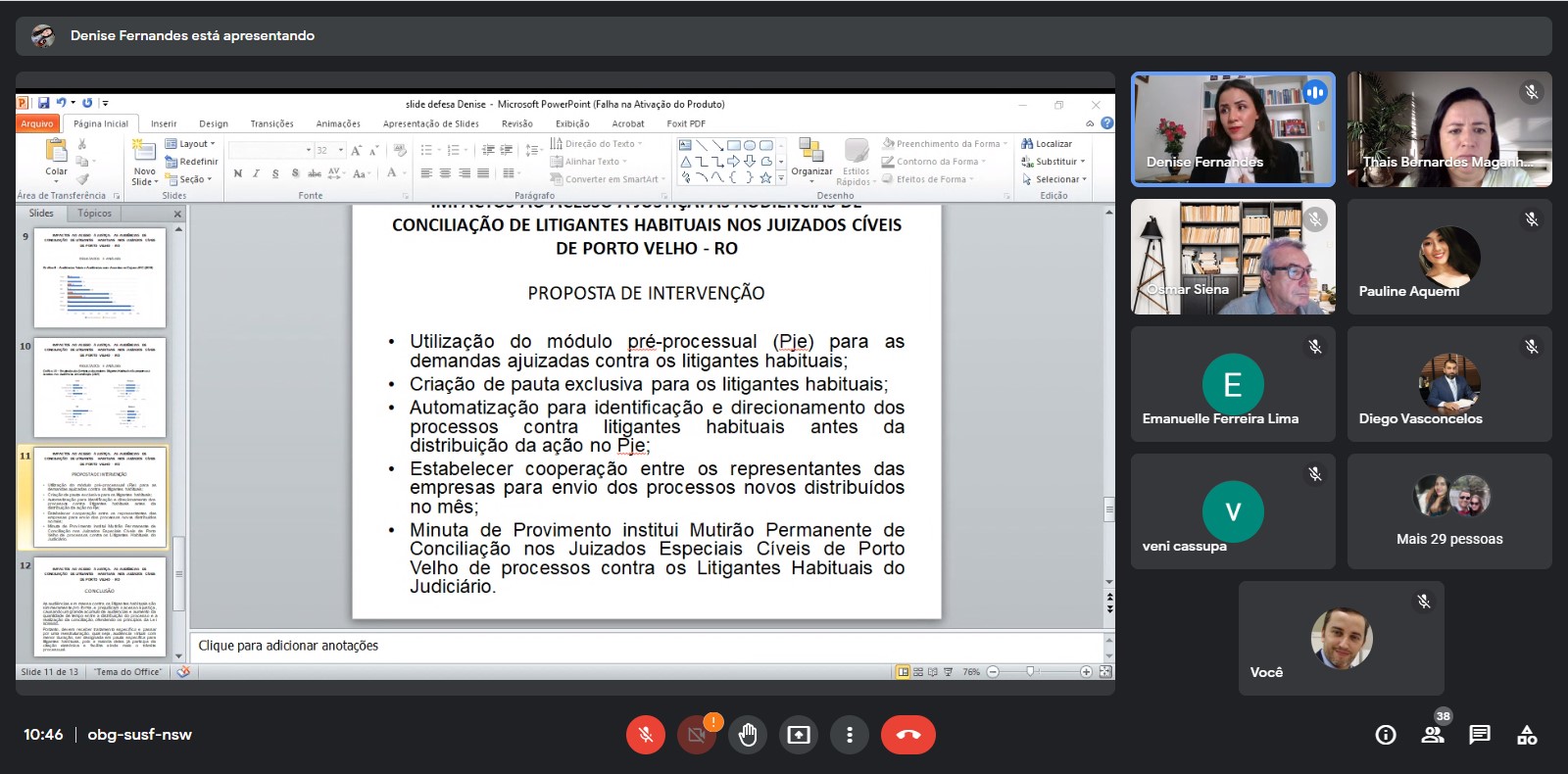Raise hand in the meeting

[748, 735]
